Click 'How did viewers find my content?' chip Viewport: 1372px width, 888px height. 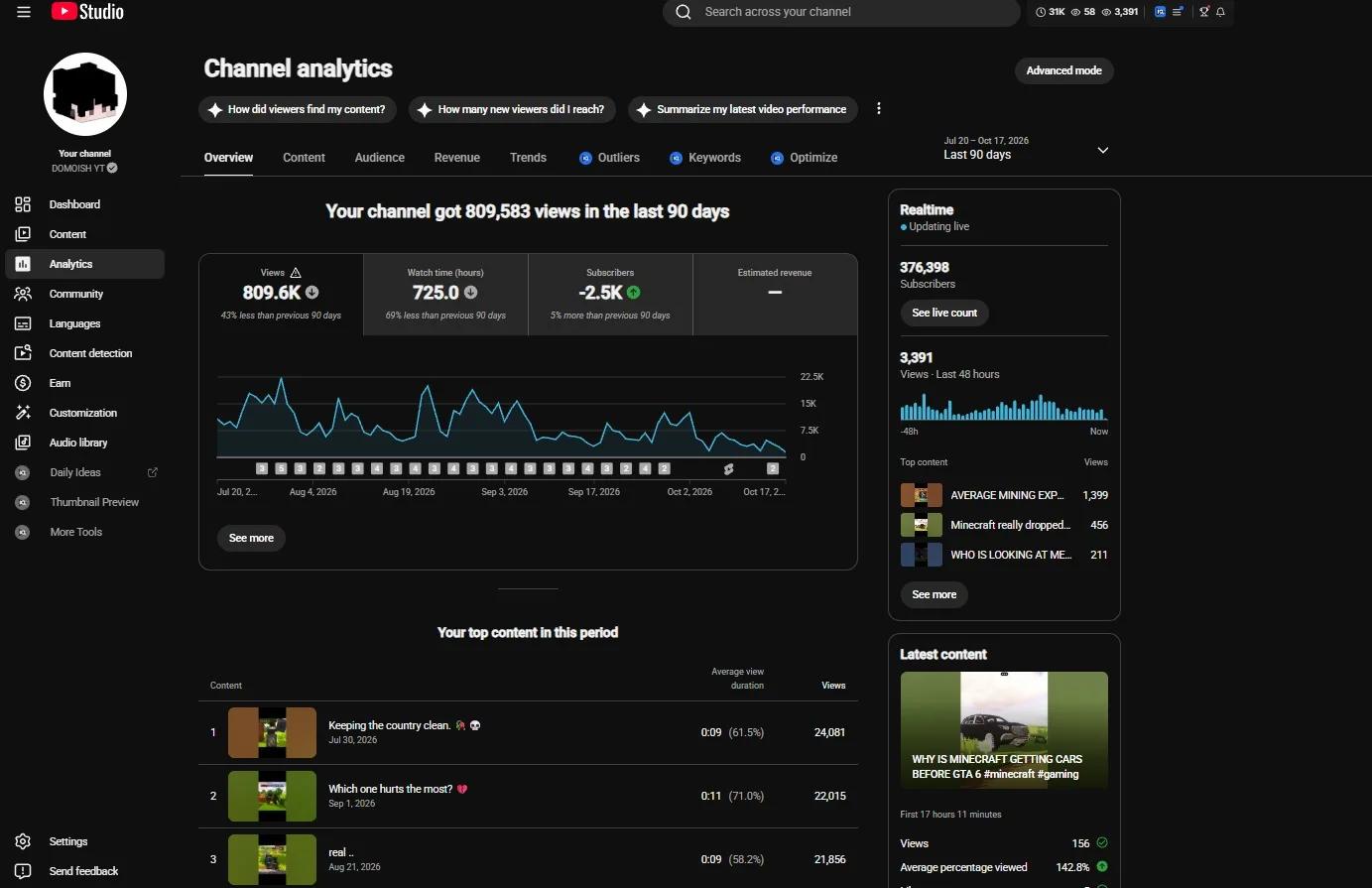click(x=298, y=109)
